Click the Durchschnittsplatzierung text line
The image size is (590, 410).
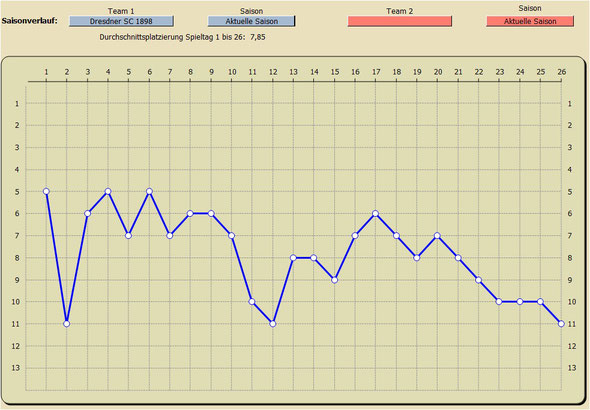[x=182, y=37]
